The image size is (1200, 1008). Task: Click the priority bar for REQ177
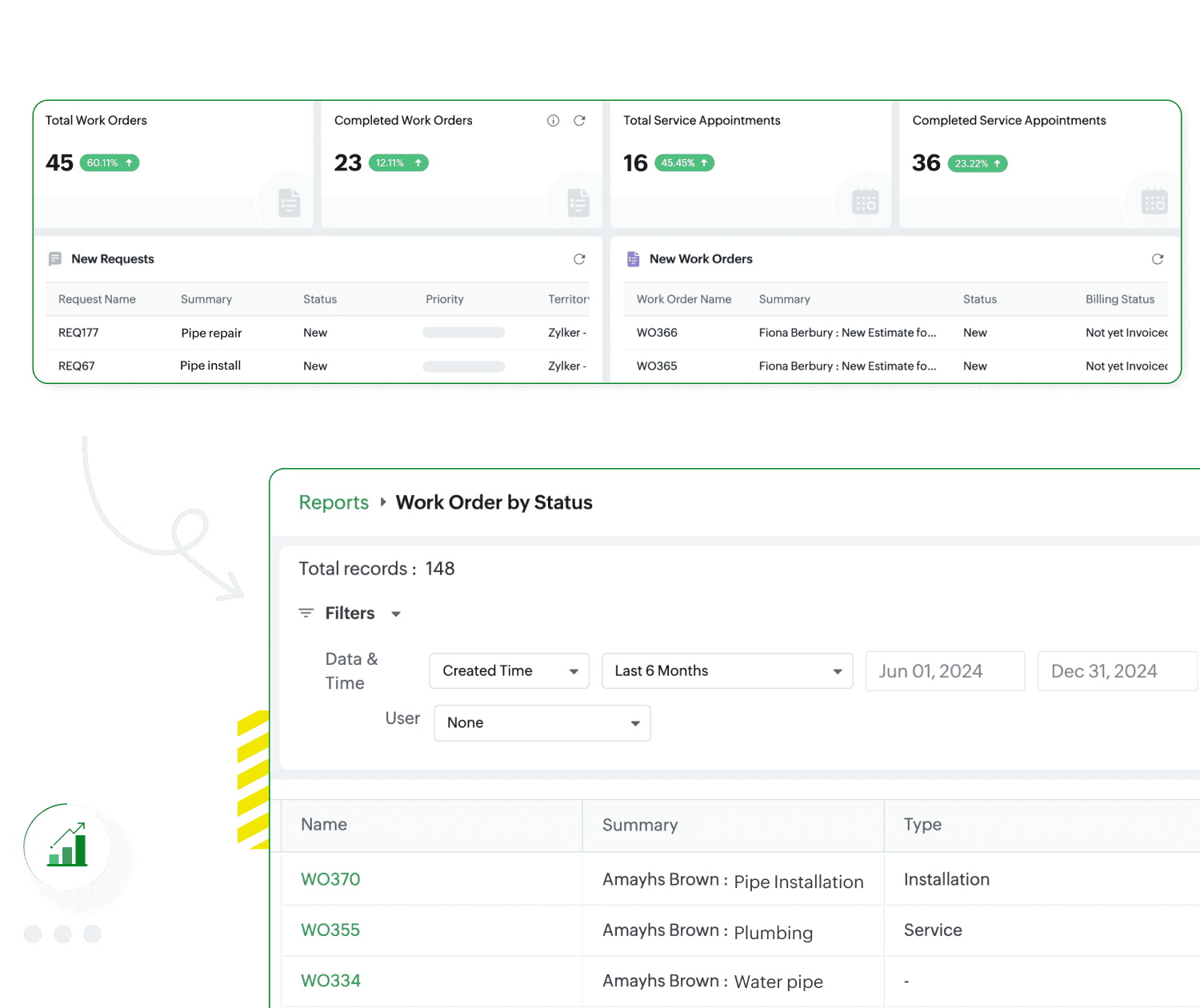point(464,333)
